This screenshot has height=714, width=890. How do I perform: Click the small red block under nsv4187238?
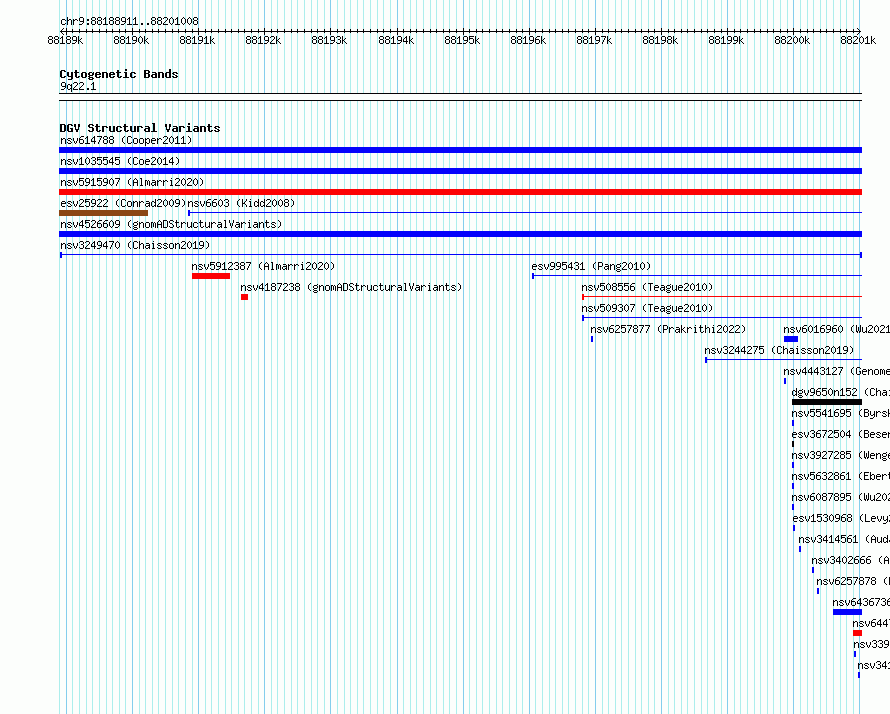pyautogui.click(x=245, y=297)
